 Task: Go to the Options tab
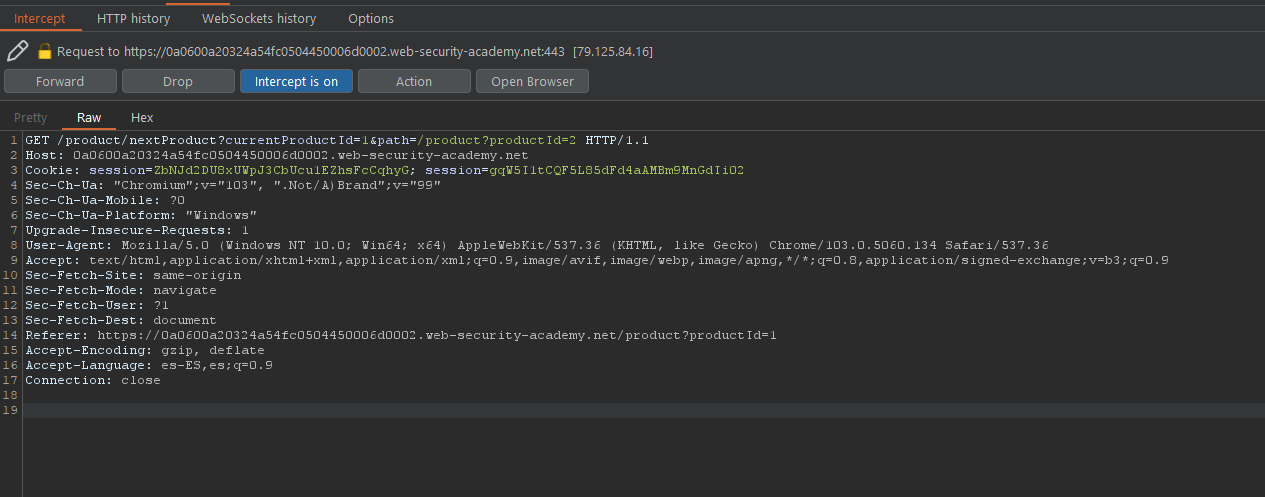pos(371,18)
